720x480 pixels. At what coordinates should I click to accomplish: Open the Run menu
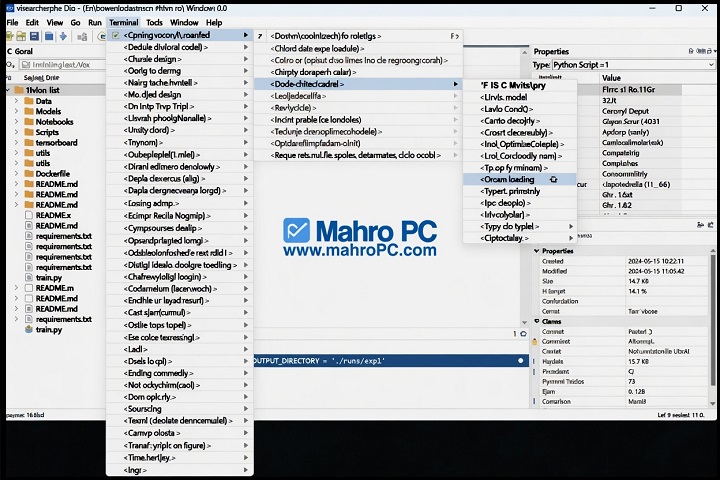click(95, 23)
